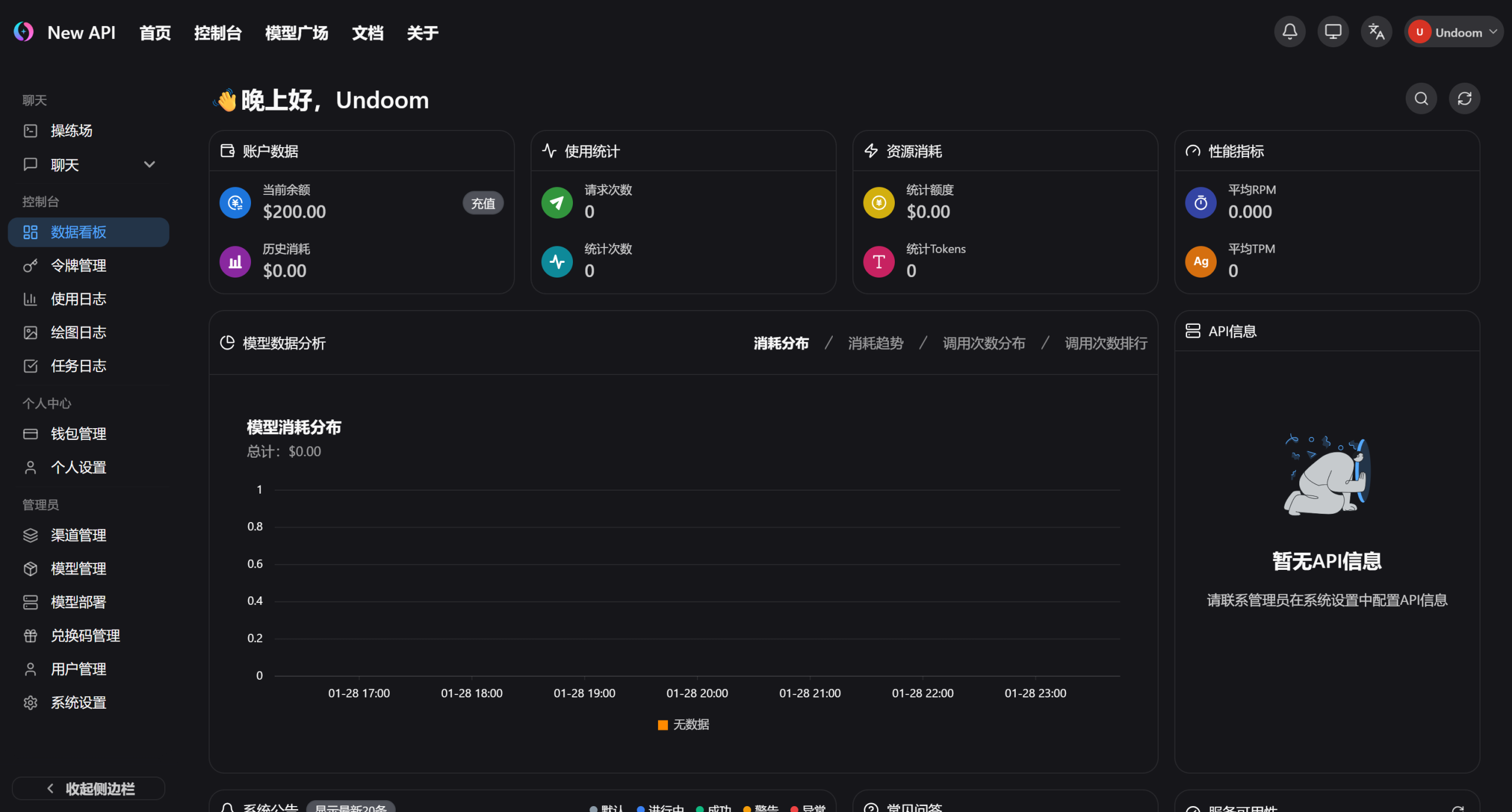Click the 充值 recharge button

click(483, 204)
